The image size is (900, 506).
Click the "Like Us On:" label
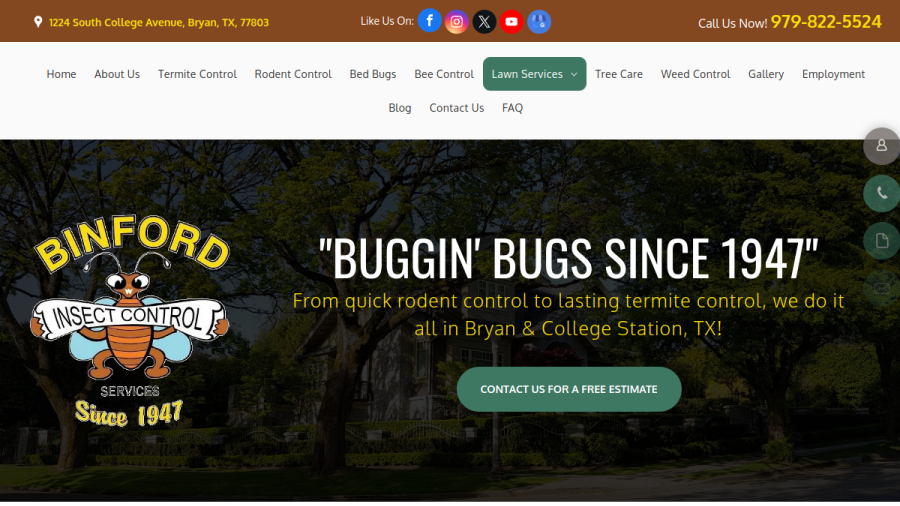point(387,21)
